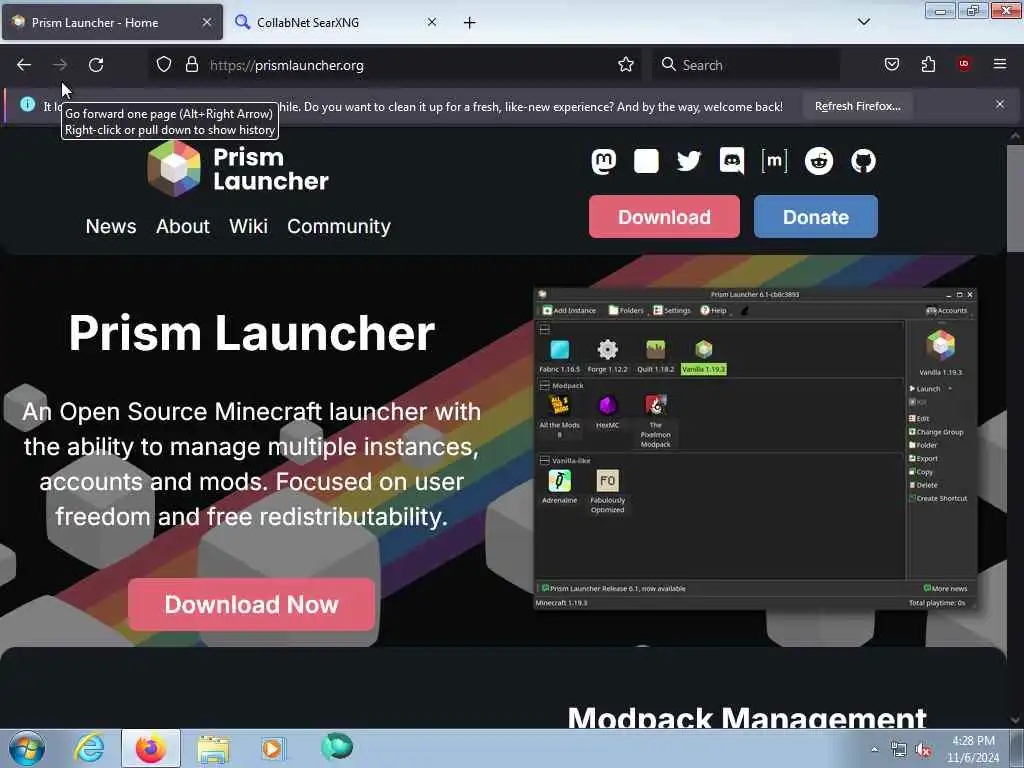The width and height of the screenshot is (1024, 768).
Task: Join Prism Launcher Discord server
Action: [731, 161]
